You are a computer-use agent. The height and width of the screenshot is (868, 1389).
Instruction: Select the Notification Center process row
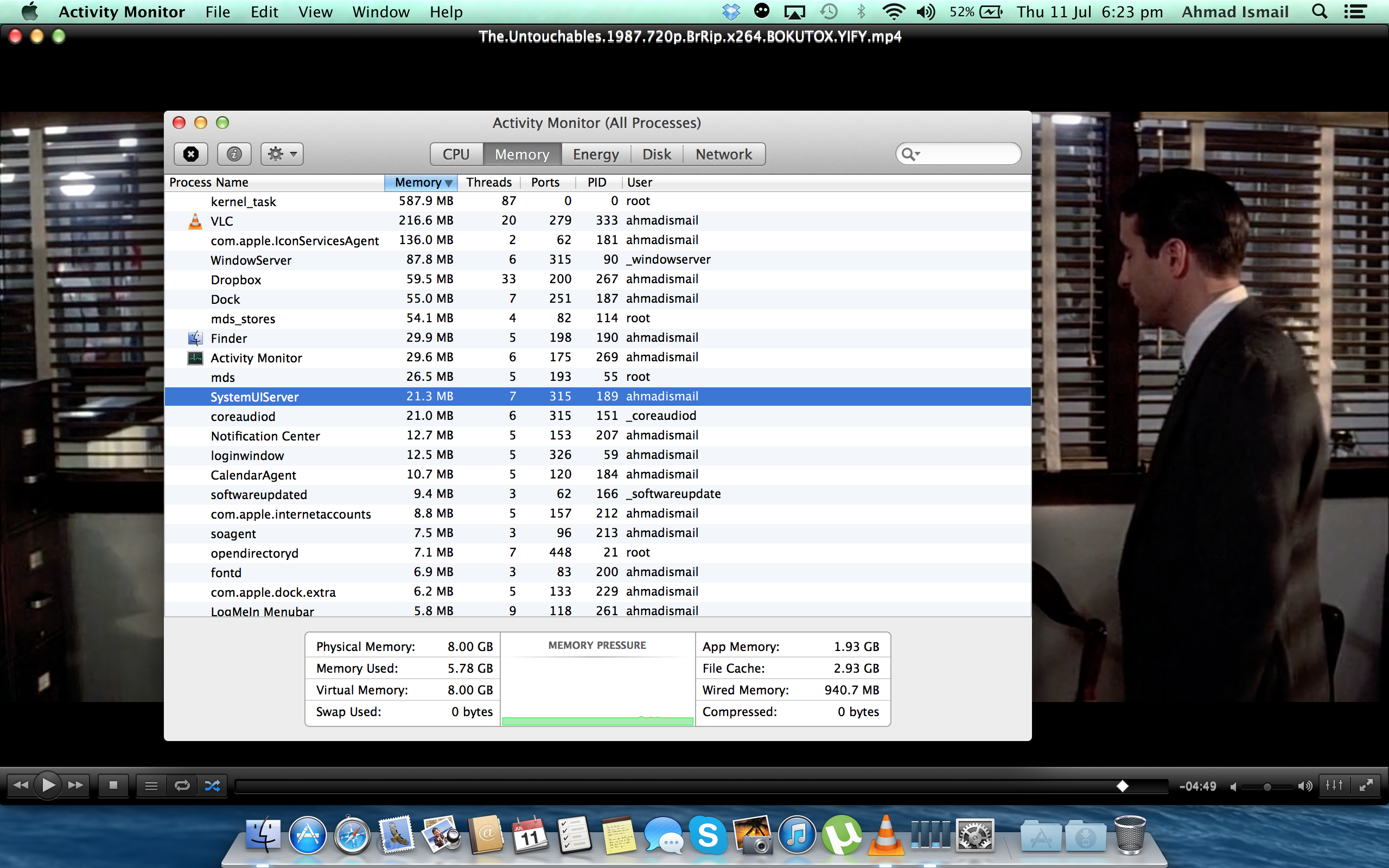pos(597,436)
